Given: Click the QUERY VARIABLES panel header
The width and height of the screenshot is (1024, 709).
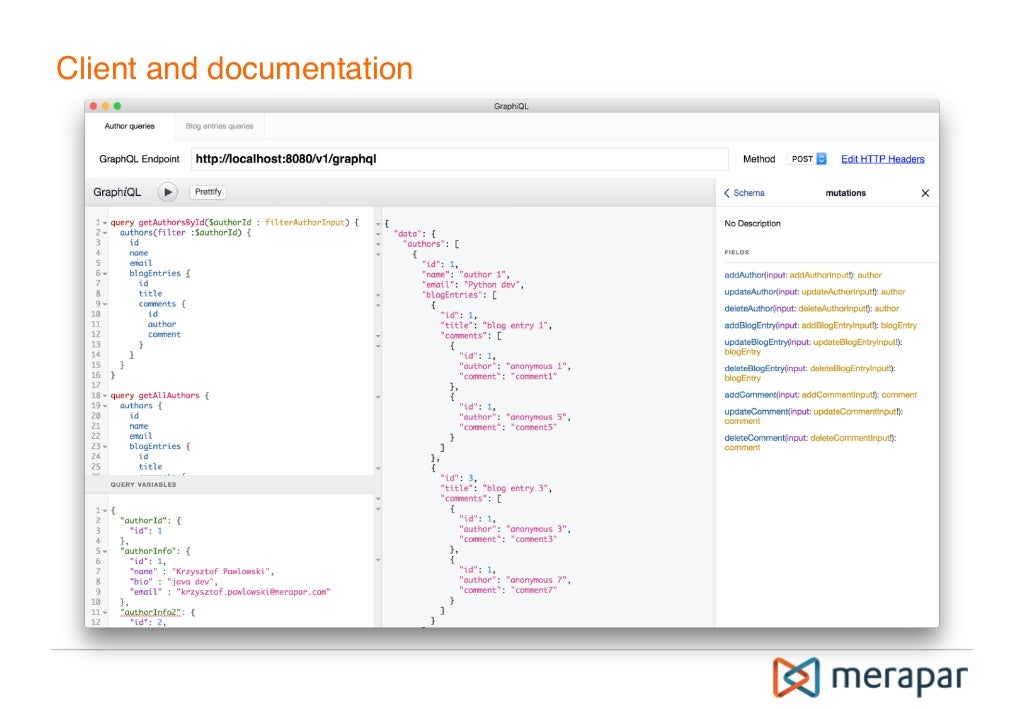Looking at the screenshot, I should [x=229, y=484].
